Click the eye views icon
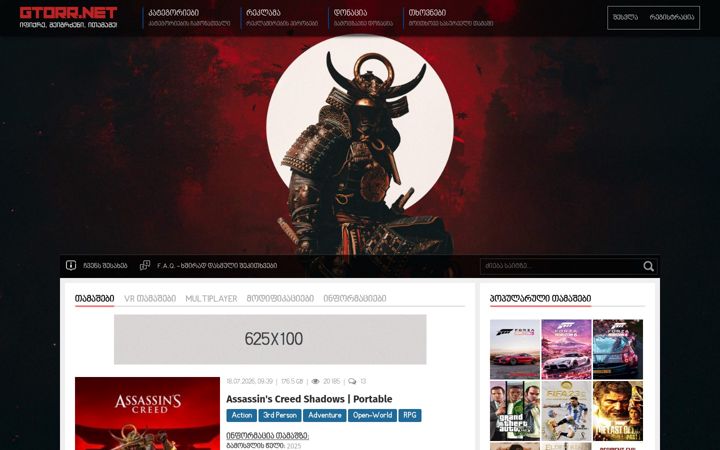Screen dimensions: 720x450 (315, 381)
